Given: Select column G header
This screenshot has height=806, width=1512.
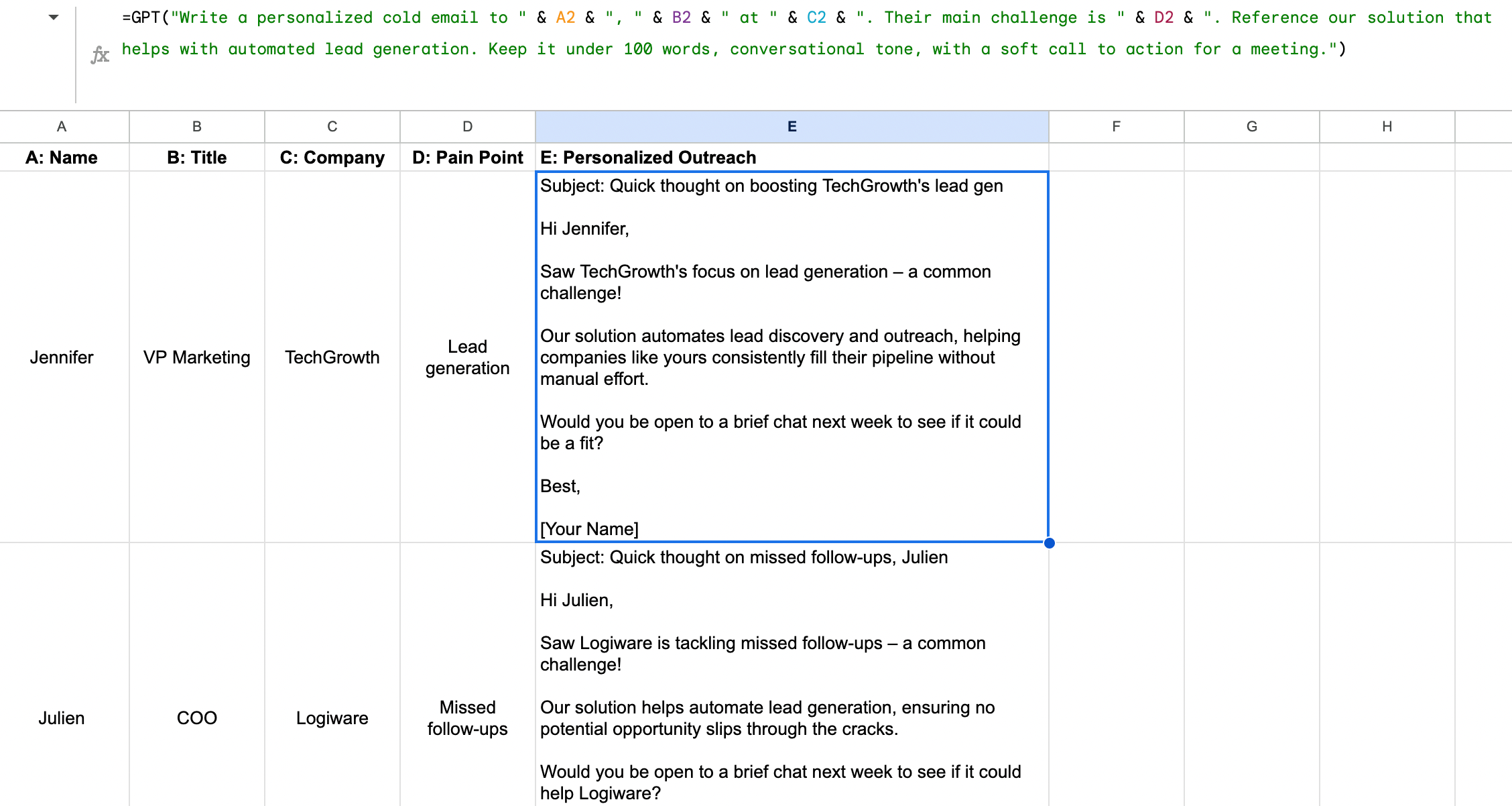Looking at the screenshot, I should pos(1252,127).
